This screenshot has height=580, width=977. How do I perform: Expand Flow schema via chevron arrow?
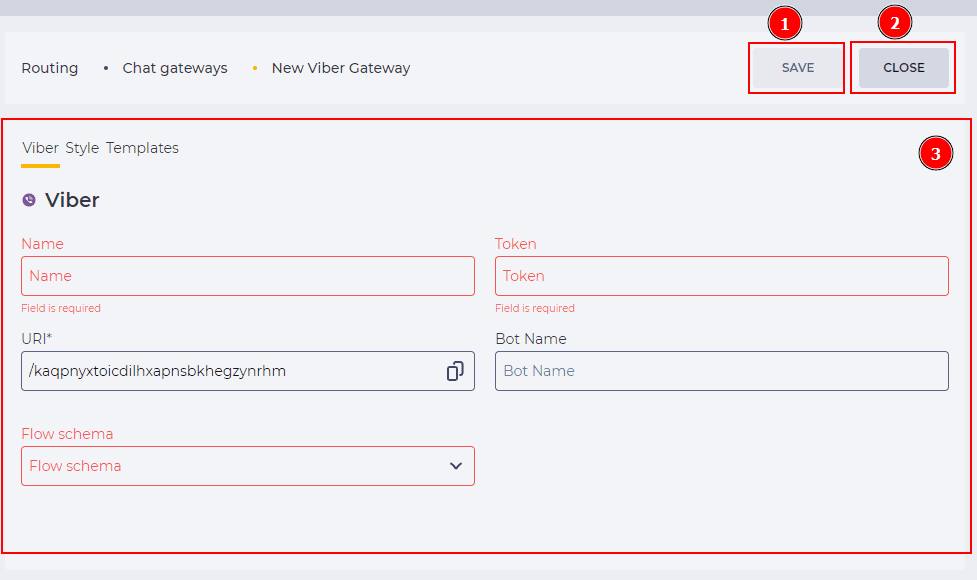click(x=456, y=466)
